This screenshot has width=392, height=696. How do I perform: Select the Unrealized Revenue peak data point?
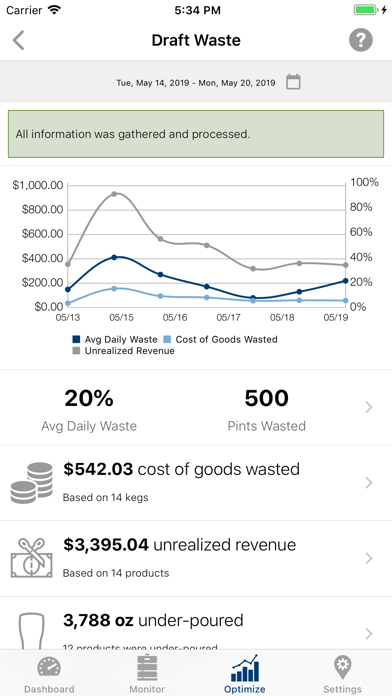coord(114,194)
